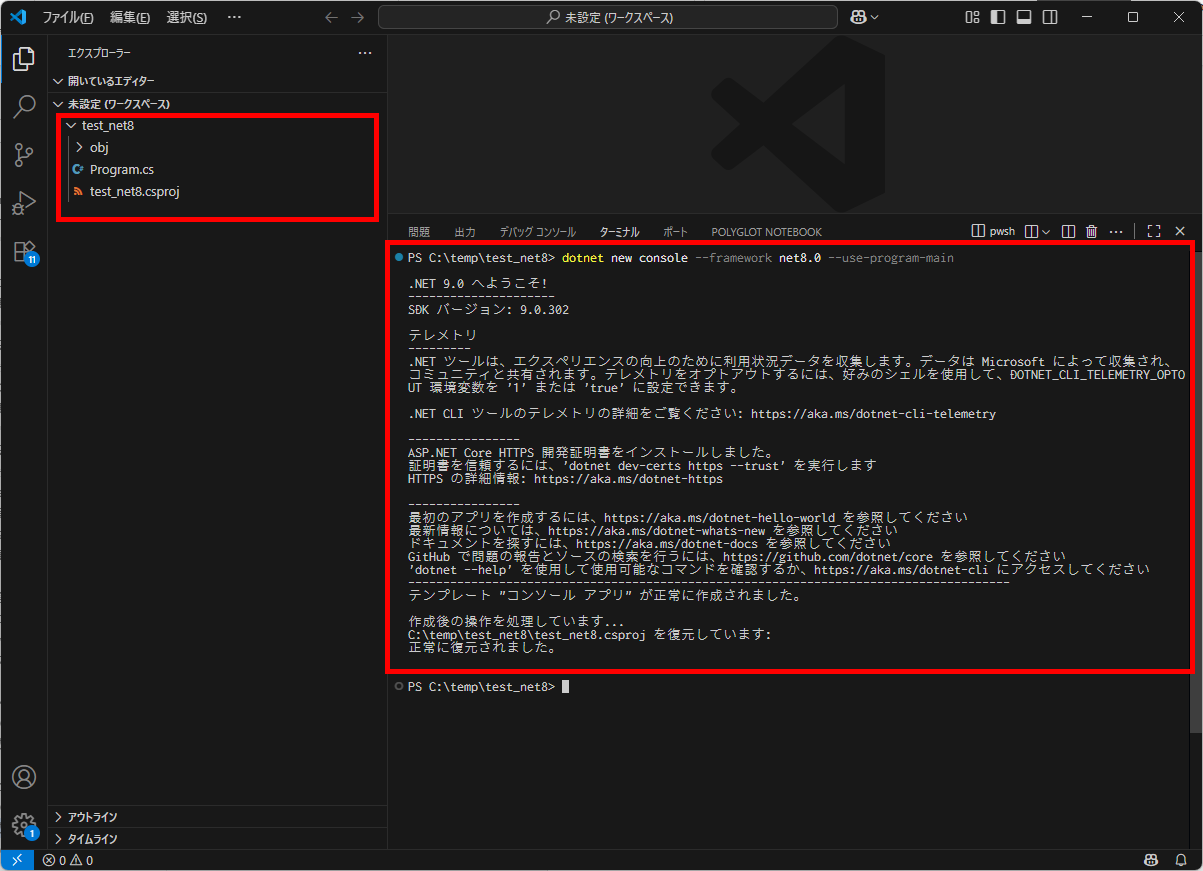Click the Manage gear icon
1203x871 pixels.
pyautogui.click(x=24, y=825)
